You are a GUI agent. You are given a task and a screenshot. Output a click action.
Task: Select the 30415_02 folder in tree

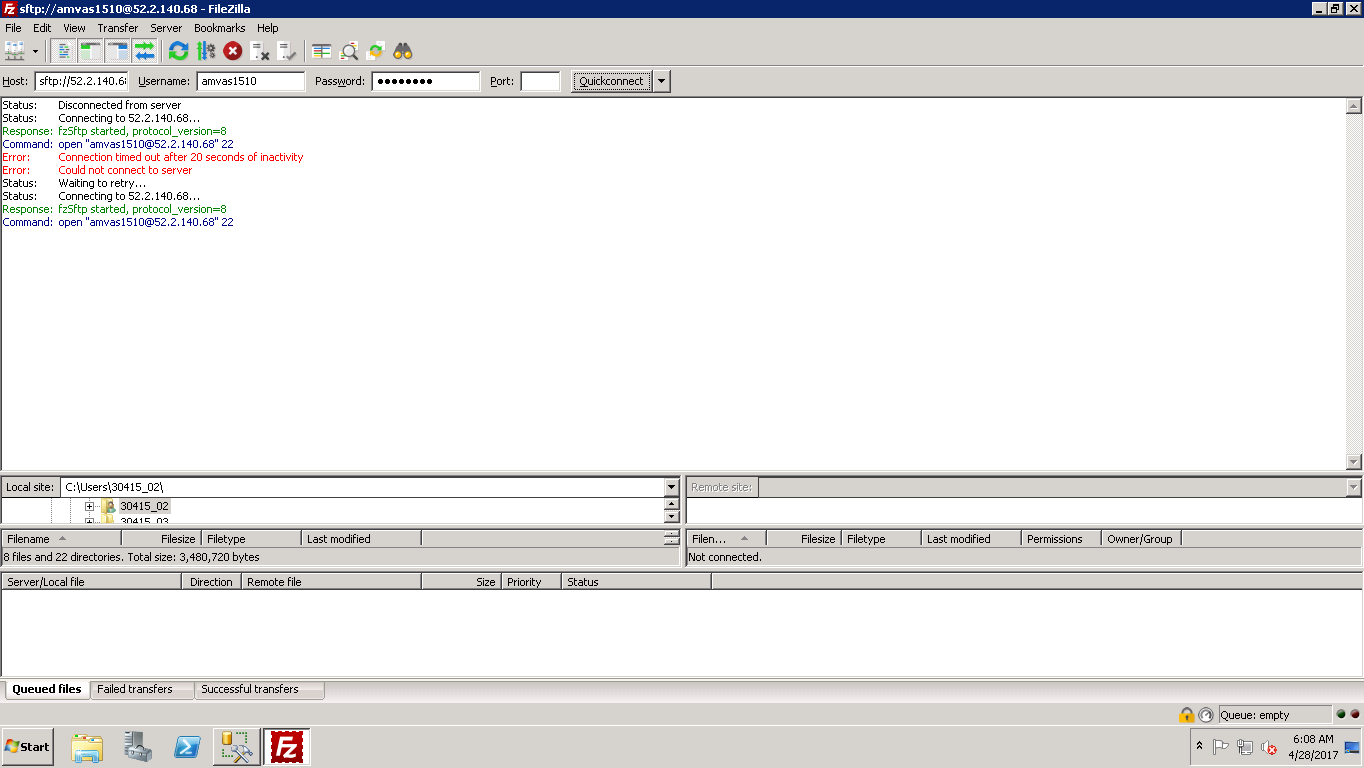click(144, 506)
